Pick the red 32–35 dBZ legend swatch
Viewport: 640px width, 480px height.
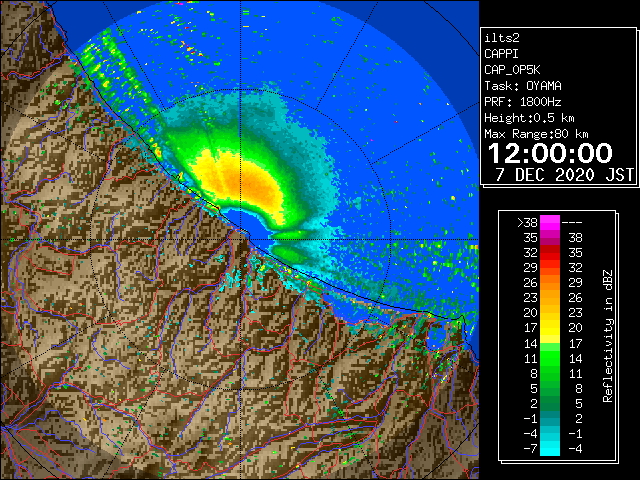(550, 253)
